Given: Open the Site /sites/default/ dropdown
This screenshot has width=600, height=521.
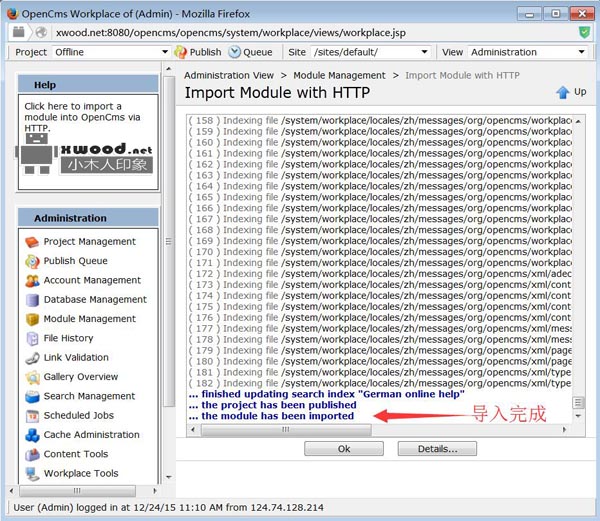Looking at the screenshot, I should coord(370,52).
